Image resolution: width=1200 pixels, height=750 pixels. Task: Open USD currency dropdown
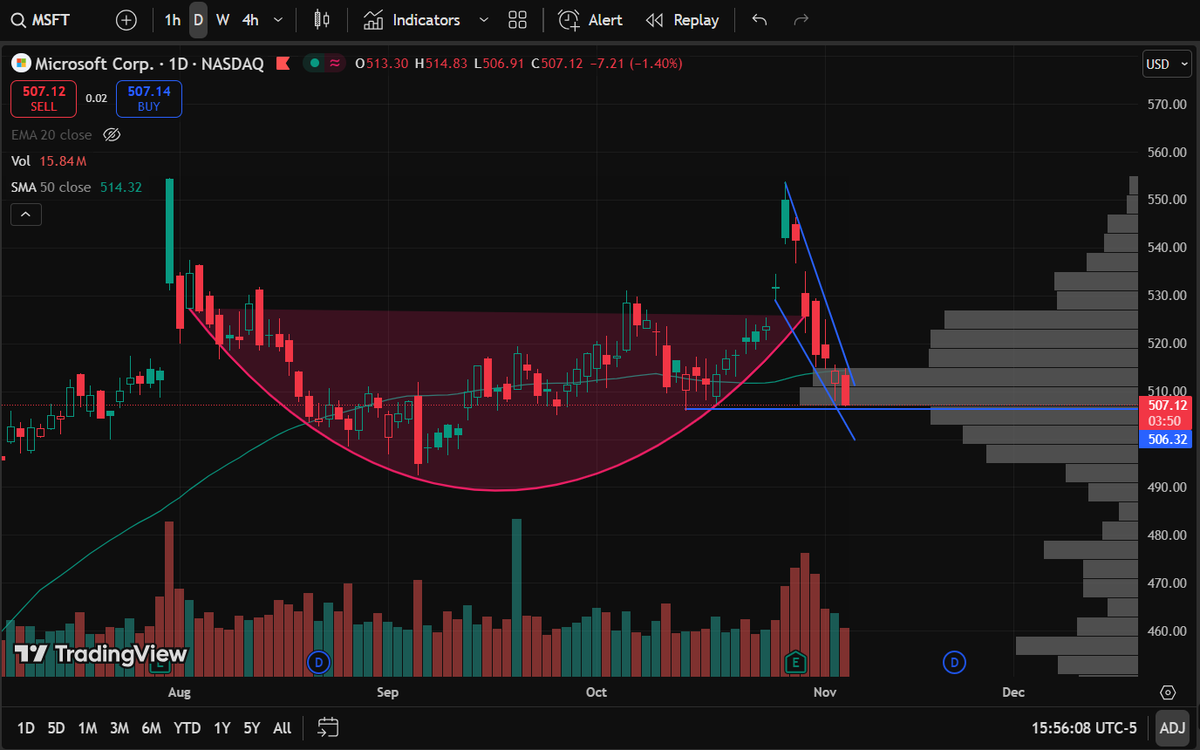(1167, 64)
